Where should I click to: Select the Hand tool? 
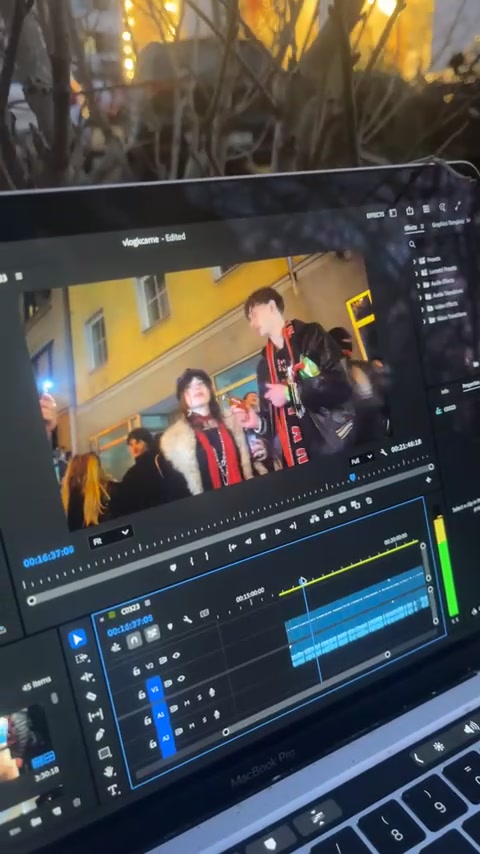(x=109, y=771)
